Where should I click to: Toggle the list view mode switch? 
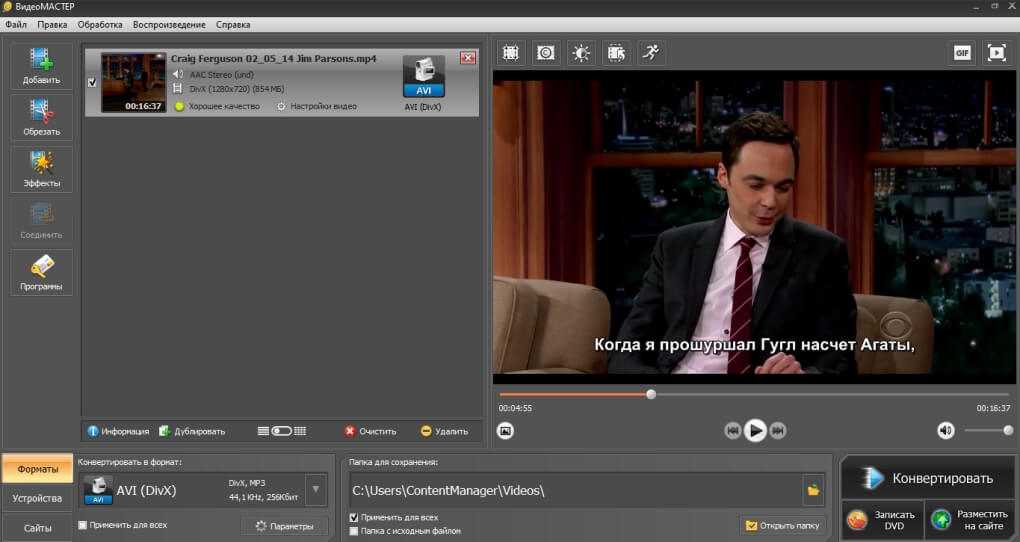pyautogui.click(x=281, y=431)
